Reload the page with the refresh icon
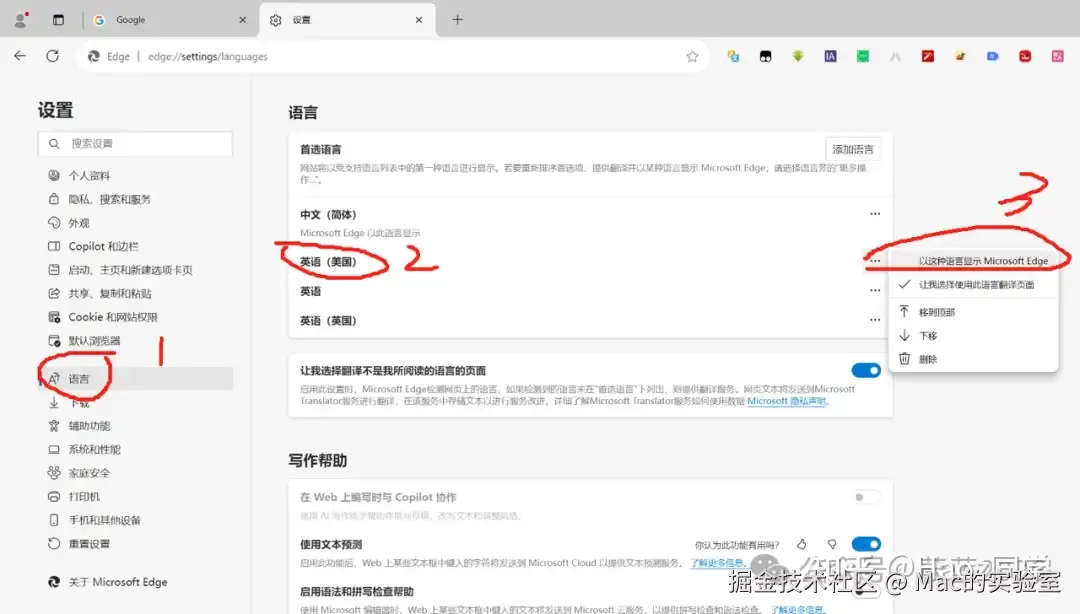This screenshot has width=1080, height=614. [x=52, y=56]
